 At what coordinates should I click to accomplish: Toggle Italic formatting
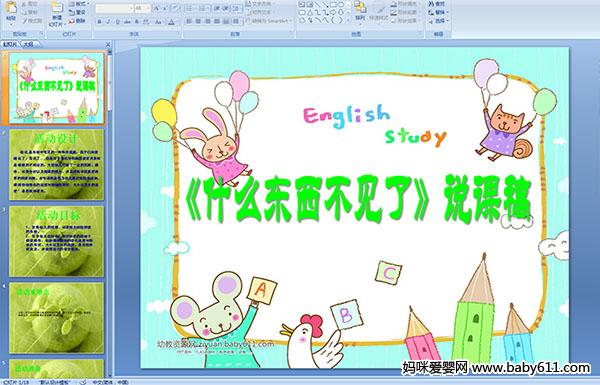(x=108, y=22)
